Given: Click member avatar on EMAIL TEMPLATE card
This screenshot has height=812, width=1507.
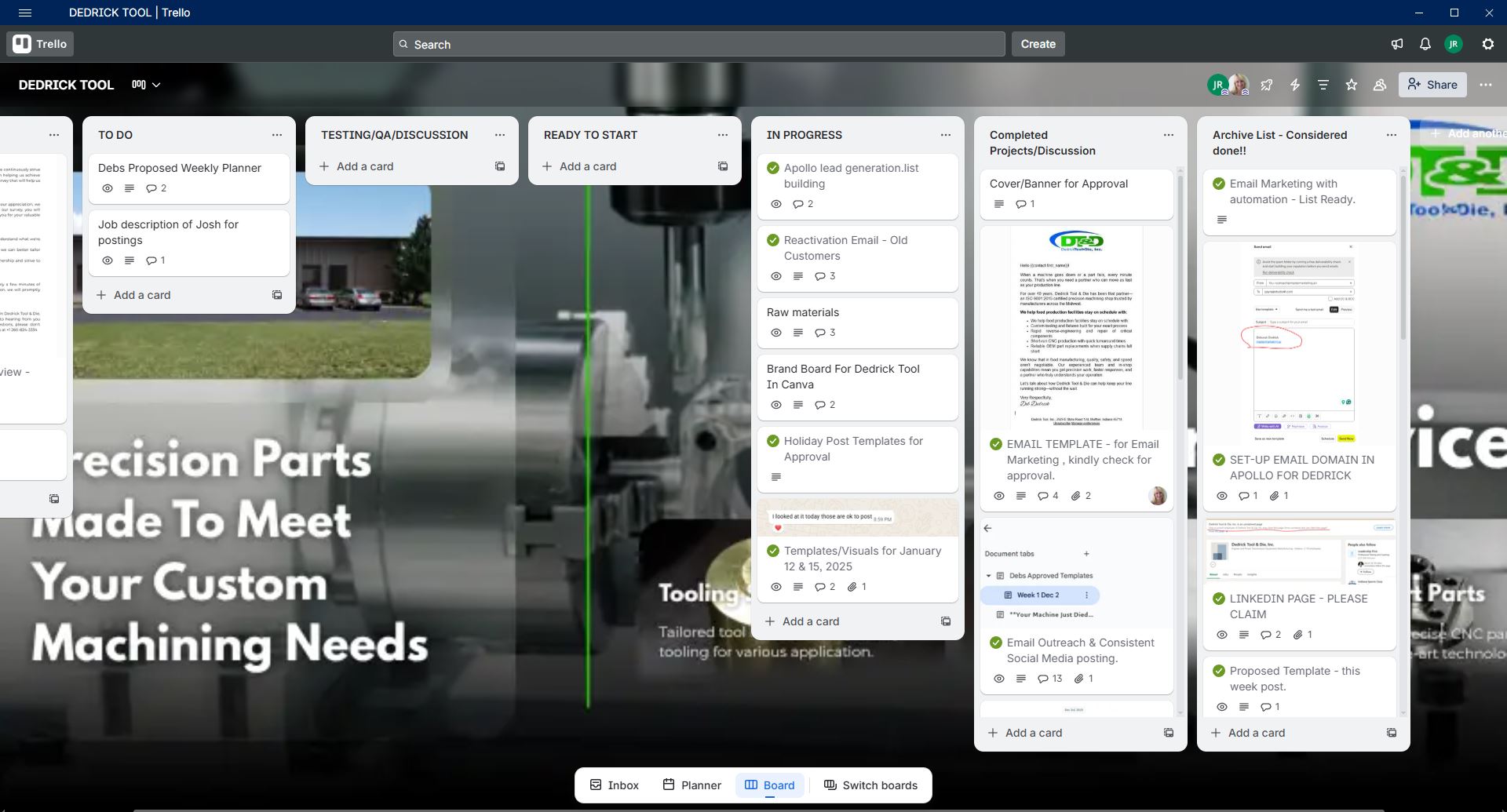Looking at the screenshot, I should (x=1157, y=496).
